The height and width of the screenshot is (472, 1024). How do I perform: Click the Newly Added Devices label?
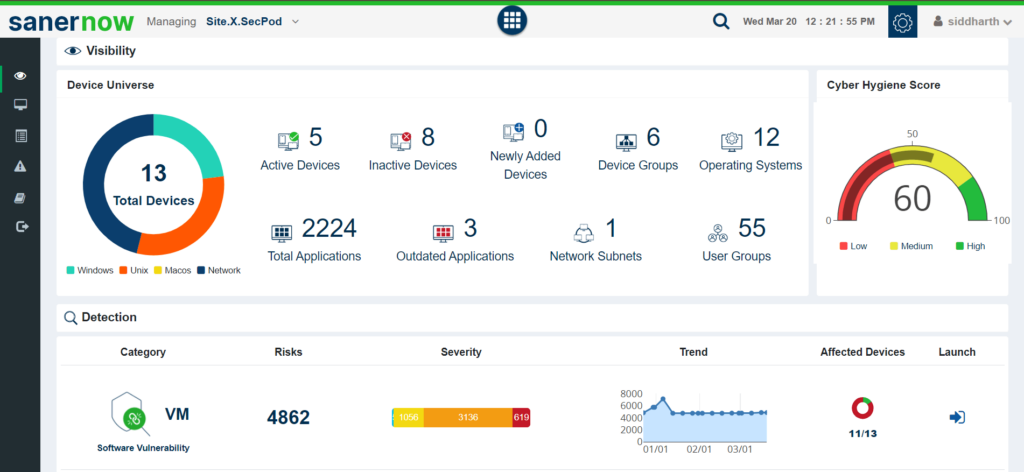point(525,166)
